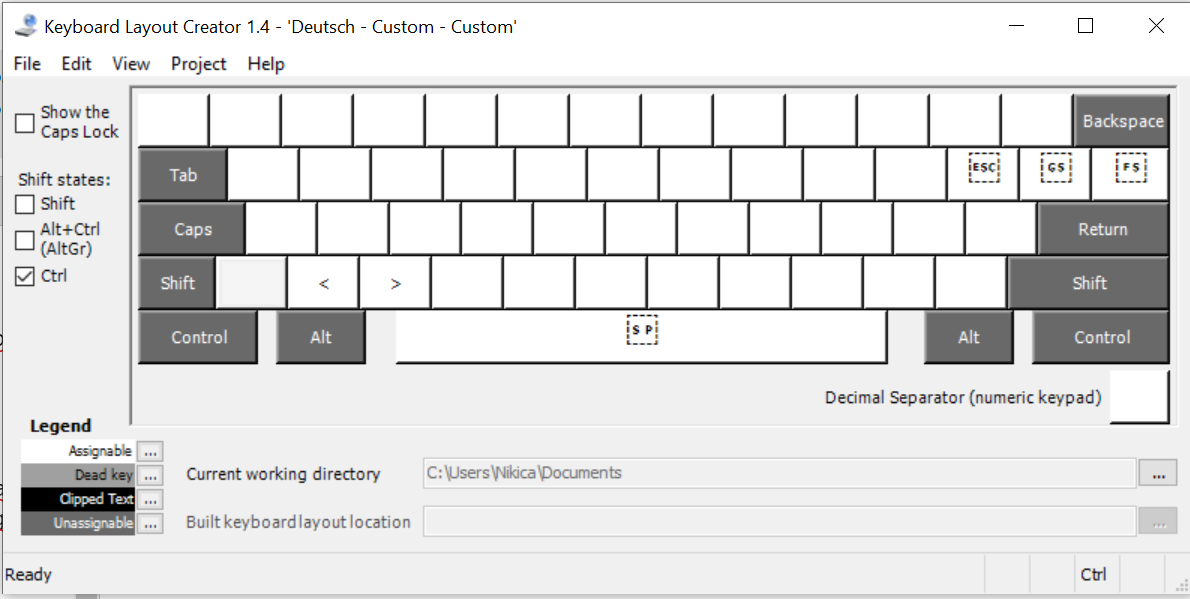Click the greater-than sign key
The width and height of the screenshot is (1190, 599).
396,284
